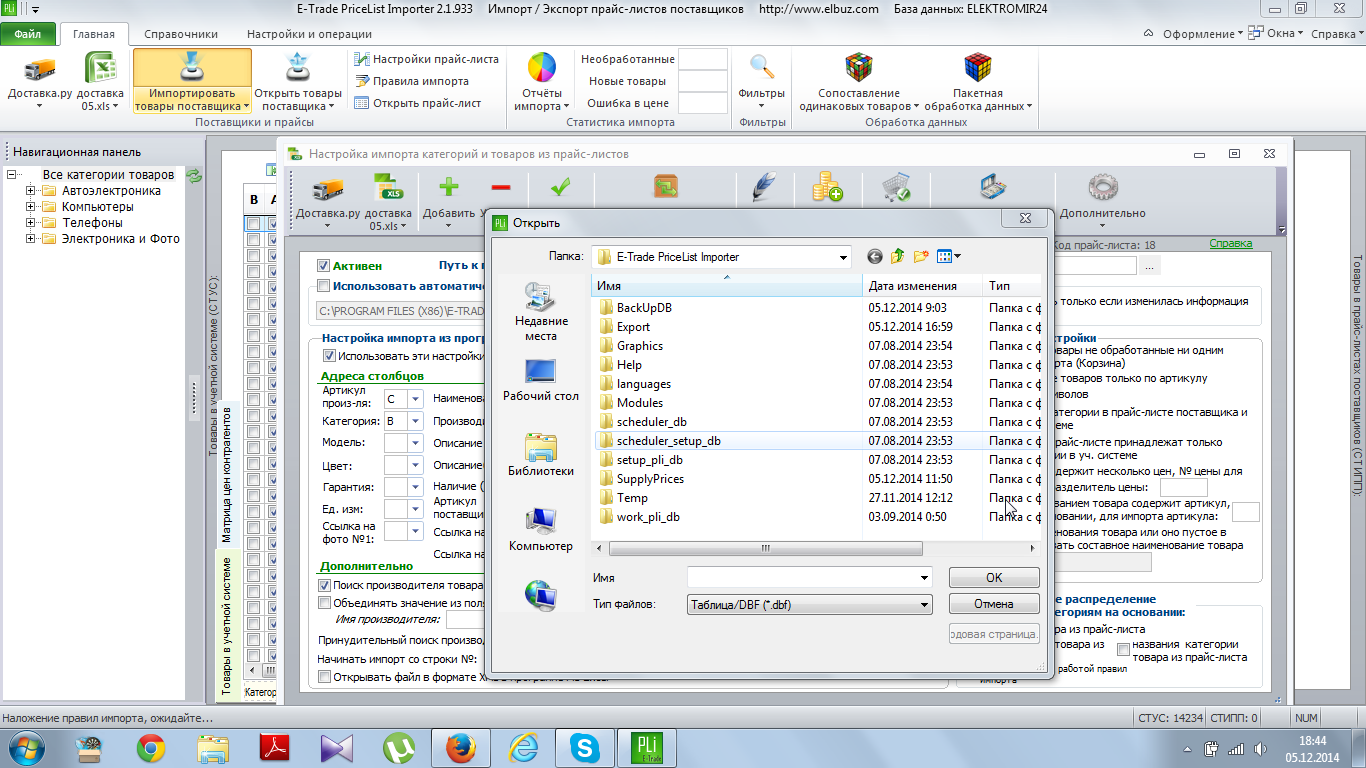Toggle the Активен checkbox
1366x768 pixels.
[x=324, y=266]
